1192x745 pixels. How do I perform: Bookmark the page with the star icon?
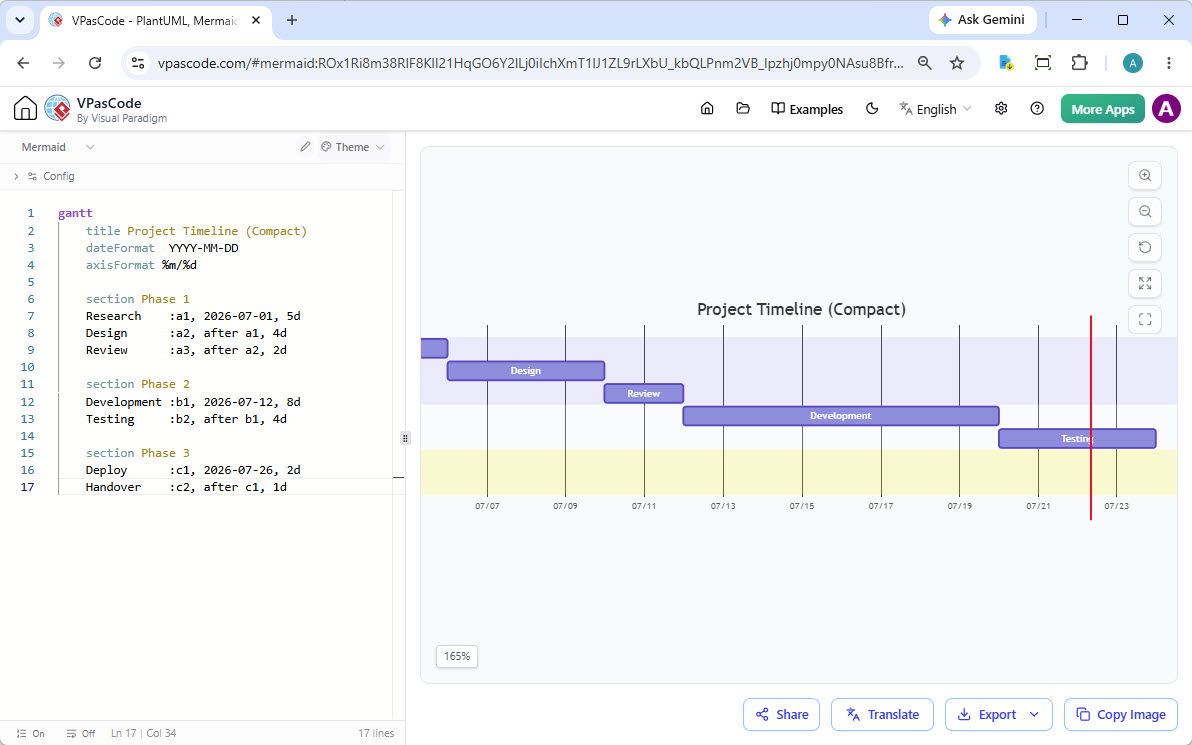tap(957, 63)
